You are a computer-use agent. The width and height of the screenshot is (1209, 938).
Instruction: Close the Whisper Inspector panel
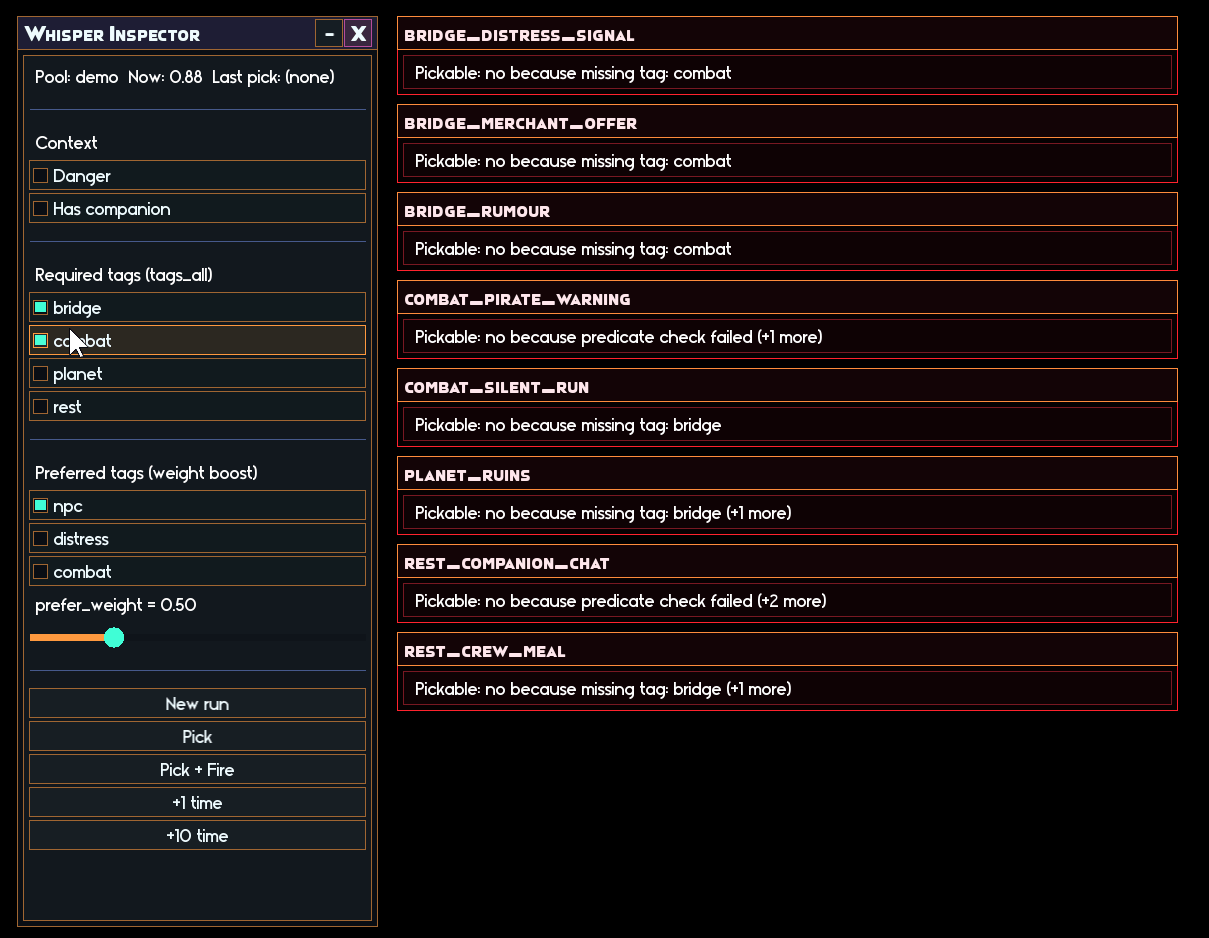[358, 34]
